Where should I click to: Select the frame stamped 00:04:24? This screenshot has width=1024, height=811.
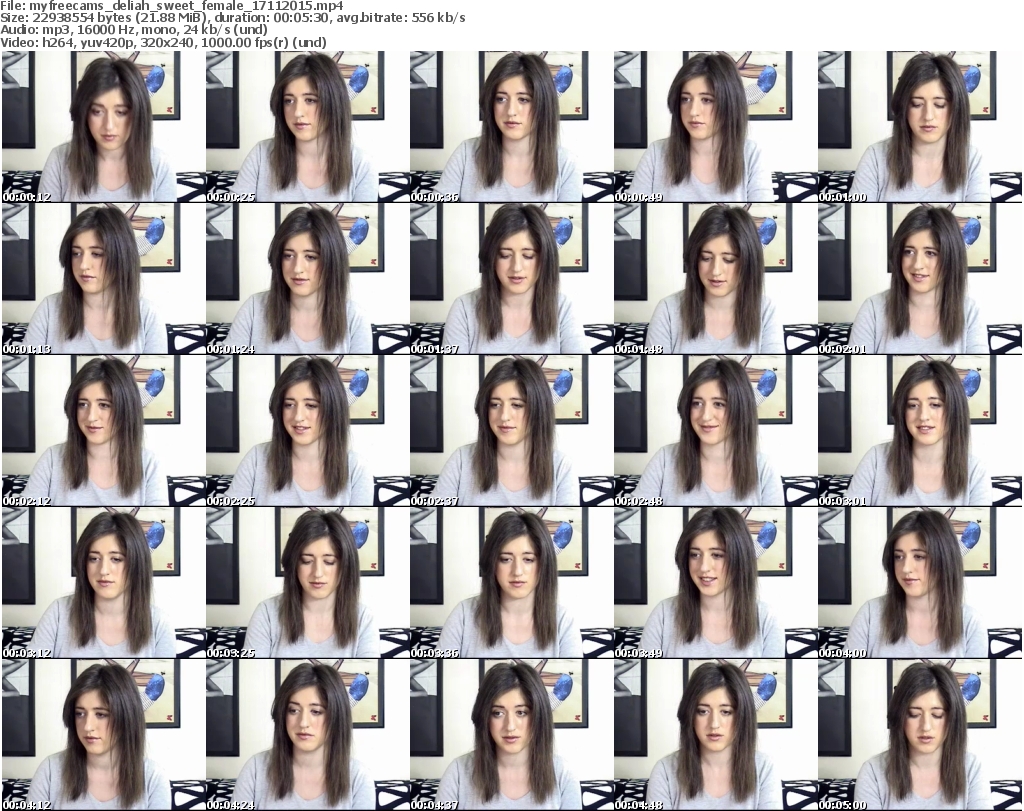308,735
